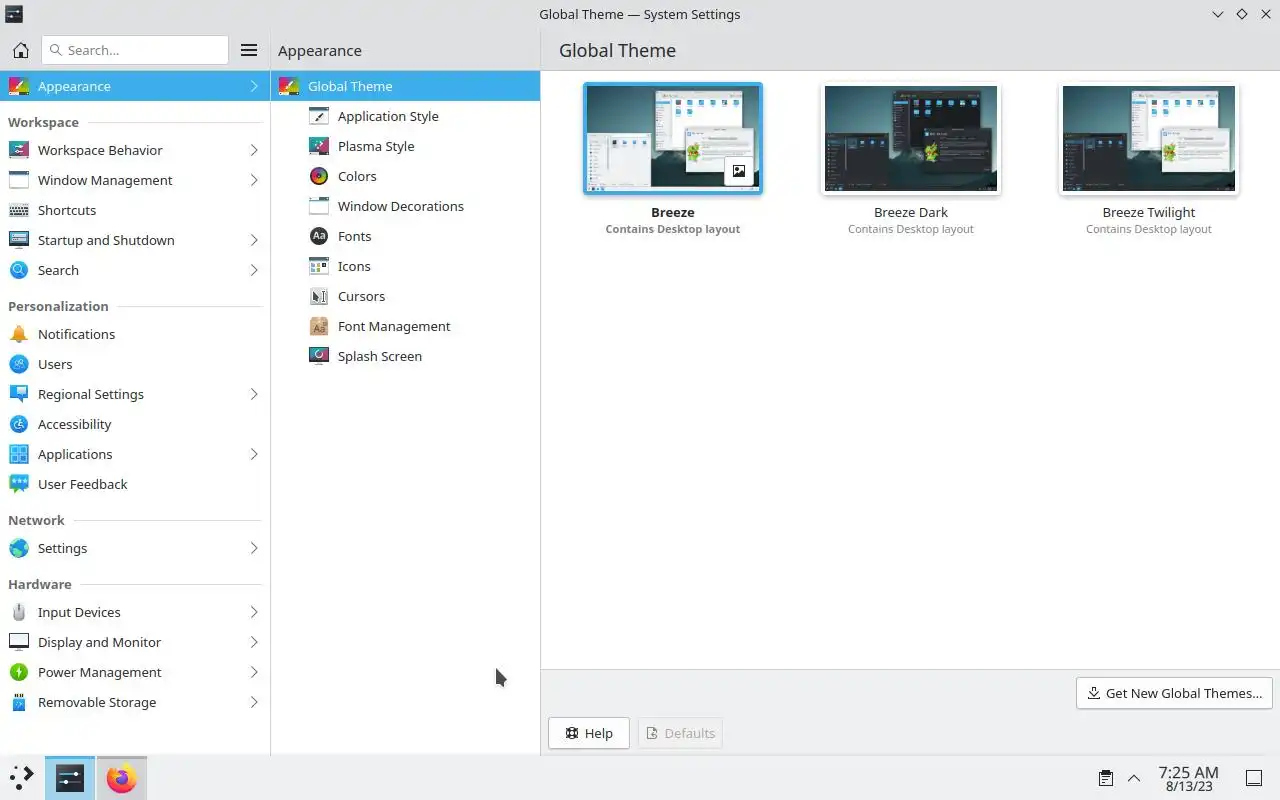This screenshot has width=1280, height=800.
Task: Click the Cursors icon
Action: point(319,296)
